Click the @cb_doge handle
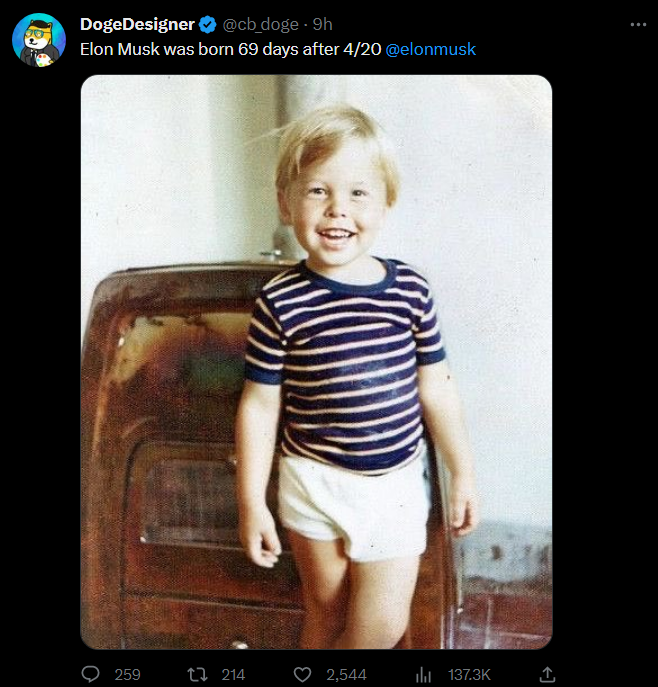 click(258, 24)
